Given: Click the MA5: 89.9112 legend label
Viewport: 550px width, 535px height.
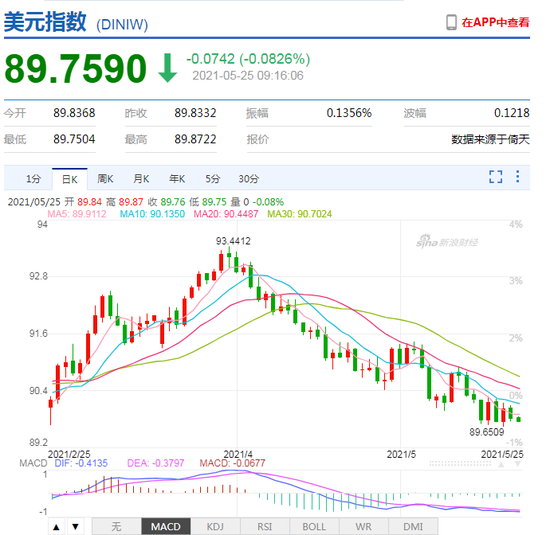Looking at the screenshot, I should pos(77,214).
